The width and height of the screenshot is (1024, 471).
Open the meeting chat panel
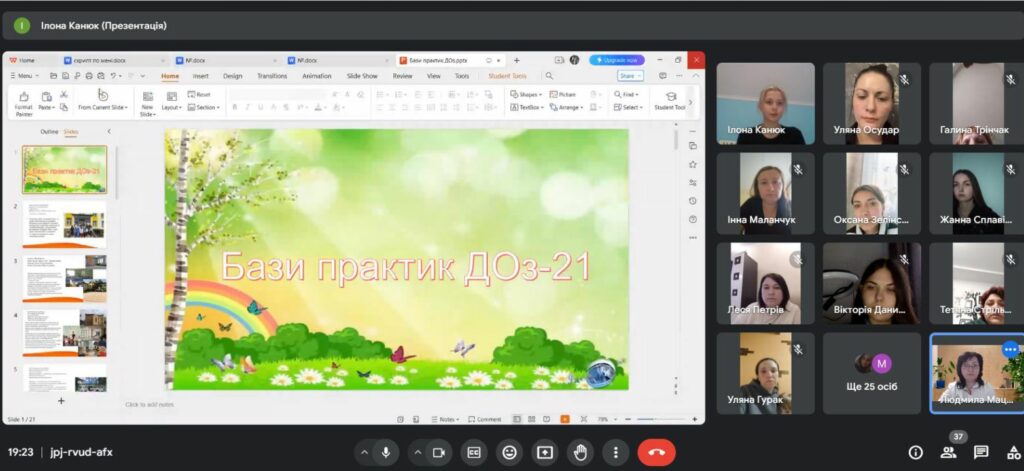coord(981,452)
